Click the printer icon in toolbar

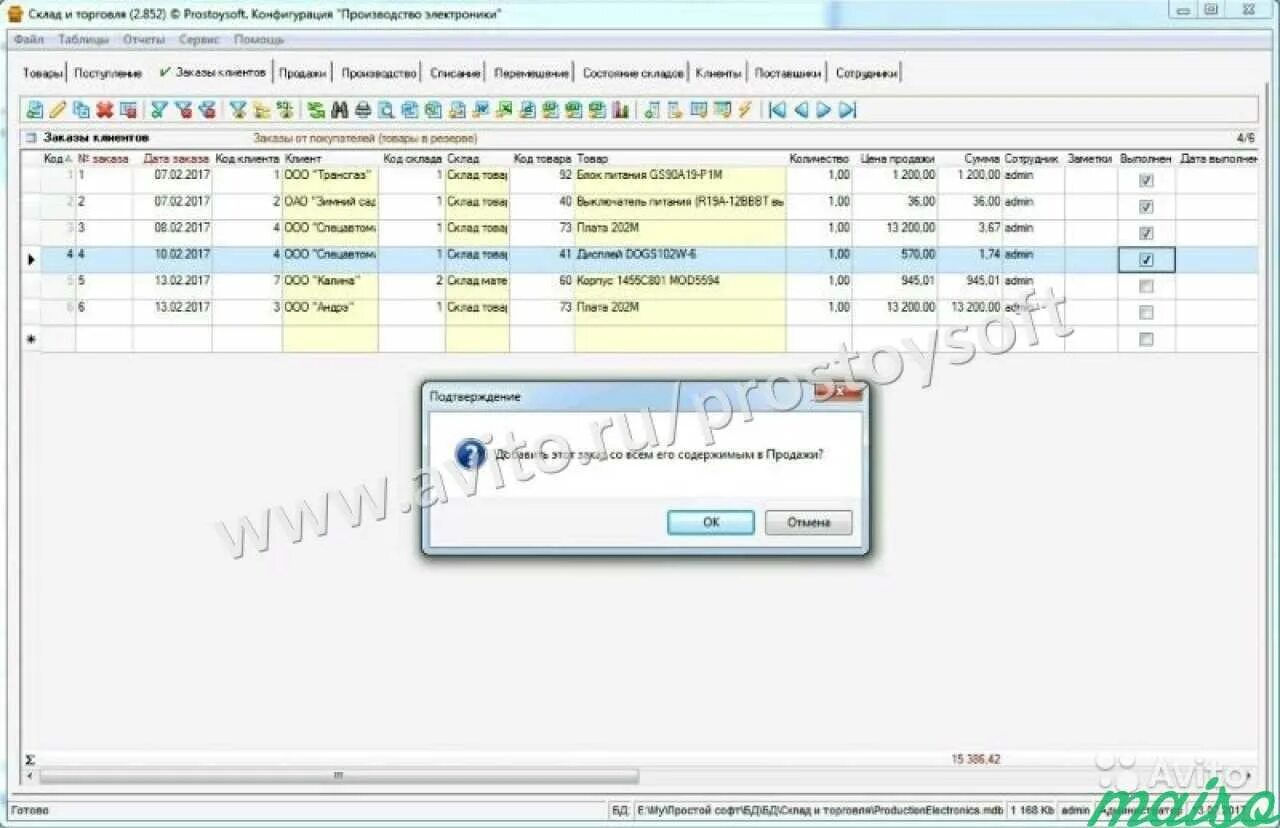tap(362, 110)
